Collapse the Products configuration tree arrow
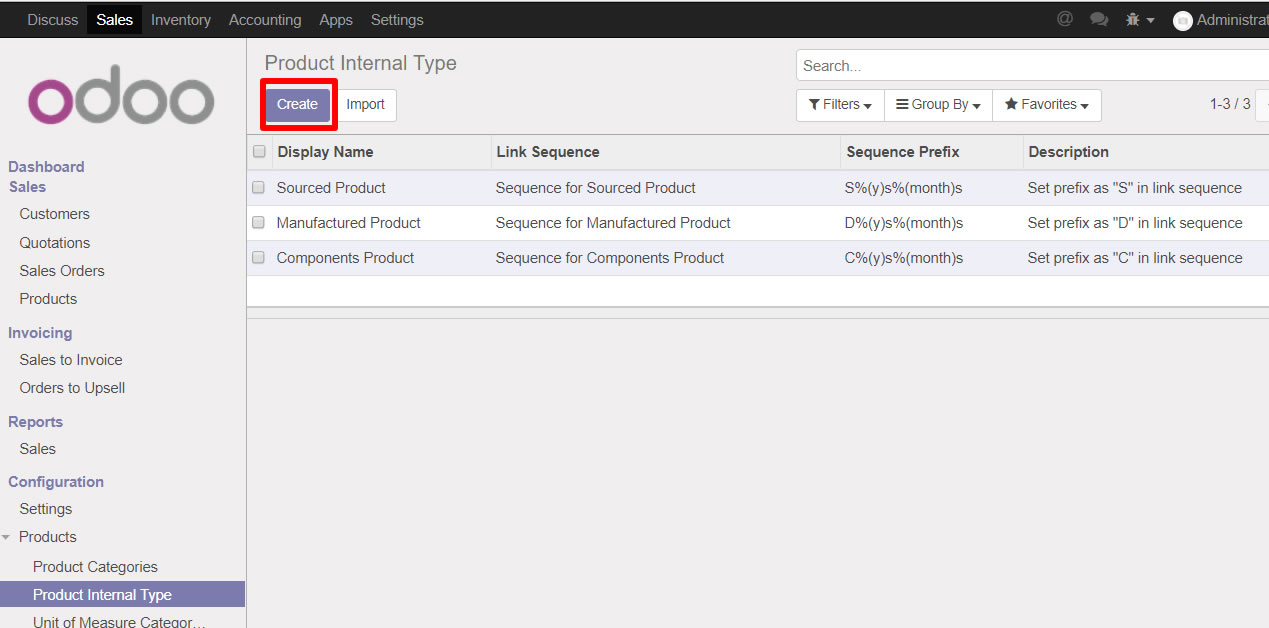Viewport: 1269px width, 628px height. click(x=7, y=538)
